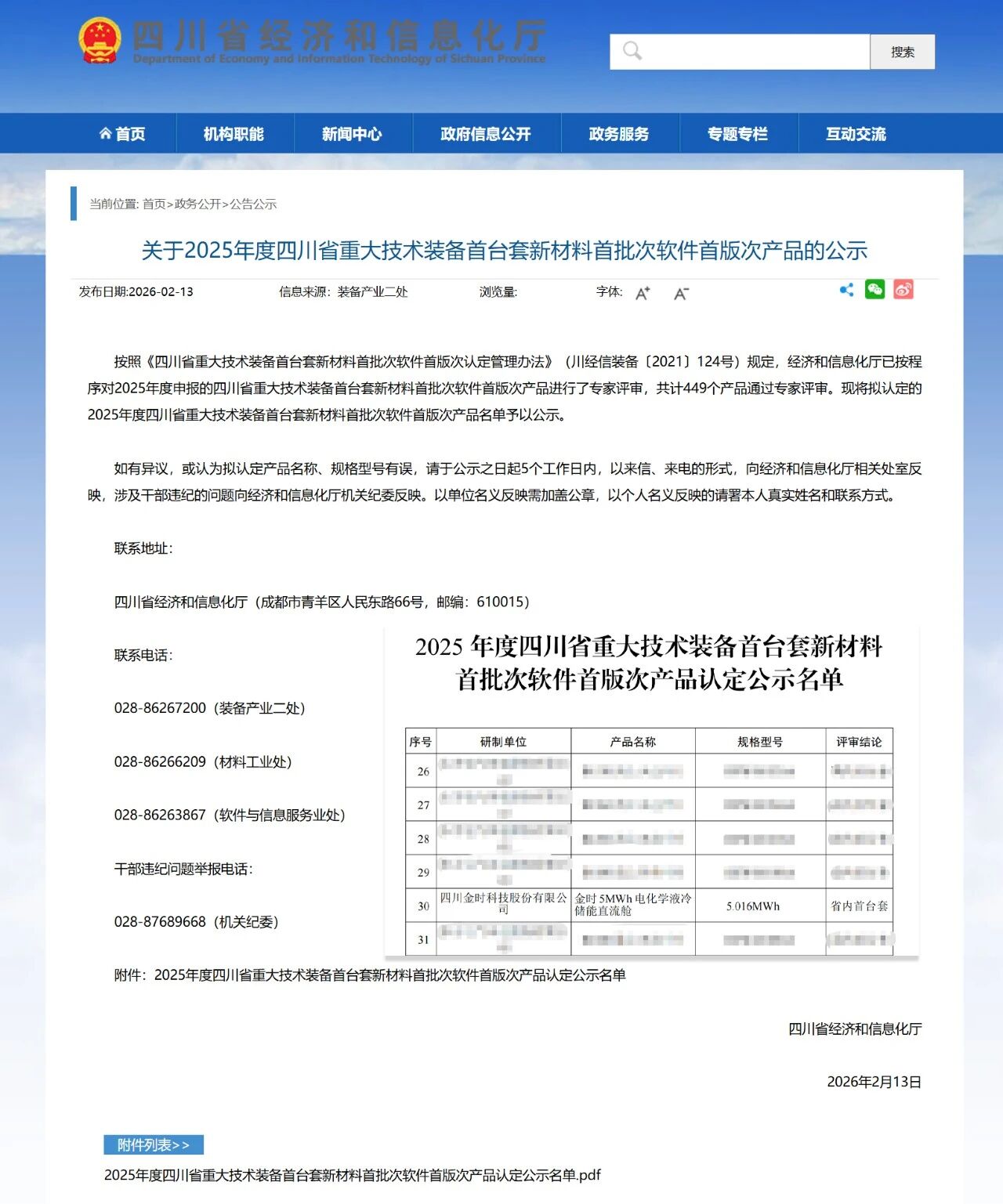Open 政务服务 navigation menu
This screenshot has width=1003, height=1204.
tap(619, 134)
